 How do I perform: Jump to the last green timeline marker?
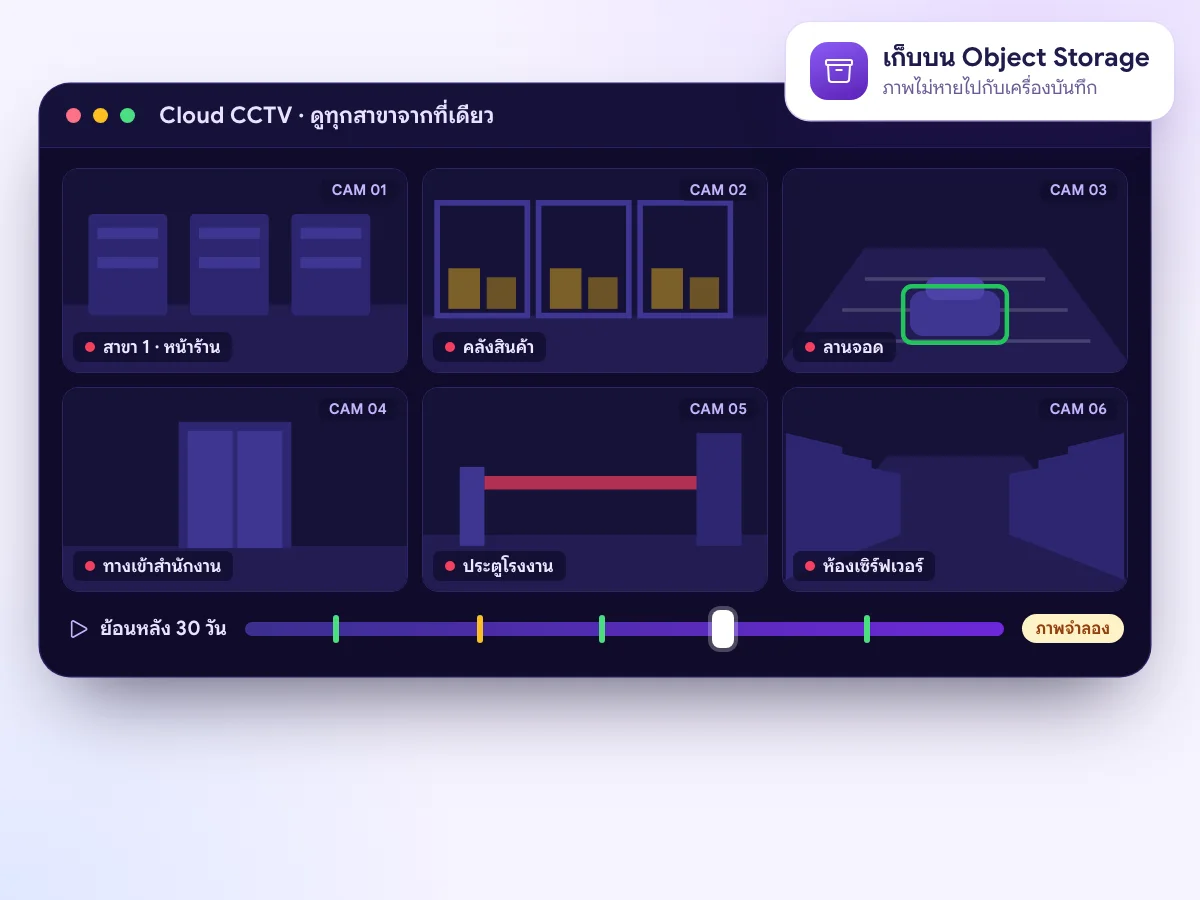pos(867,629)
